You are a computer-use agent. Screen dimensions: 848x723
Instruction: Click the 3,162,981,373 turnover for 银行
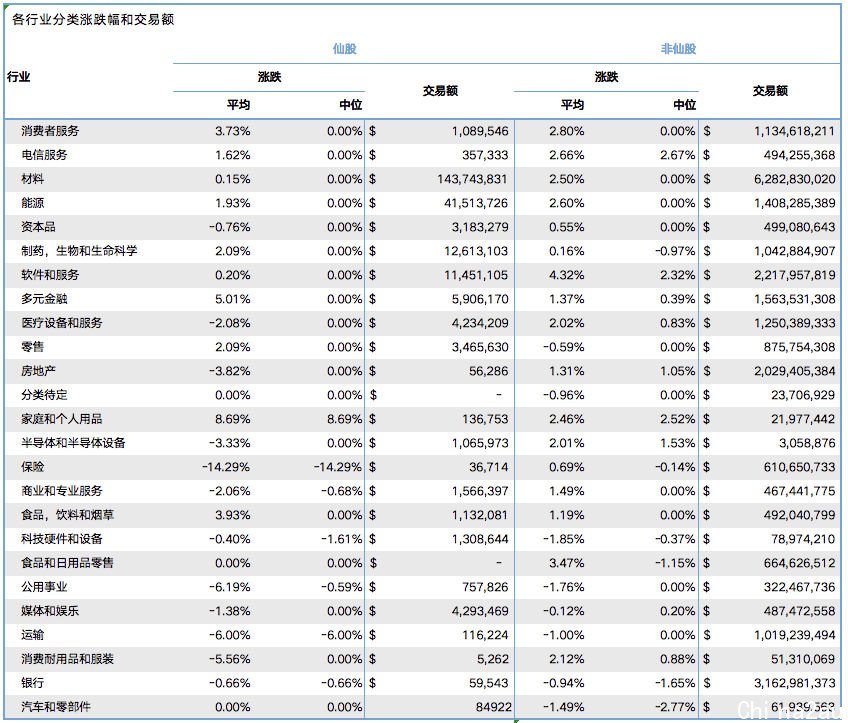pyautogui.click(x=794, y=683)
